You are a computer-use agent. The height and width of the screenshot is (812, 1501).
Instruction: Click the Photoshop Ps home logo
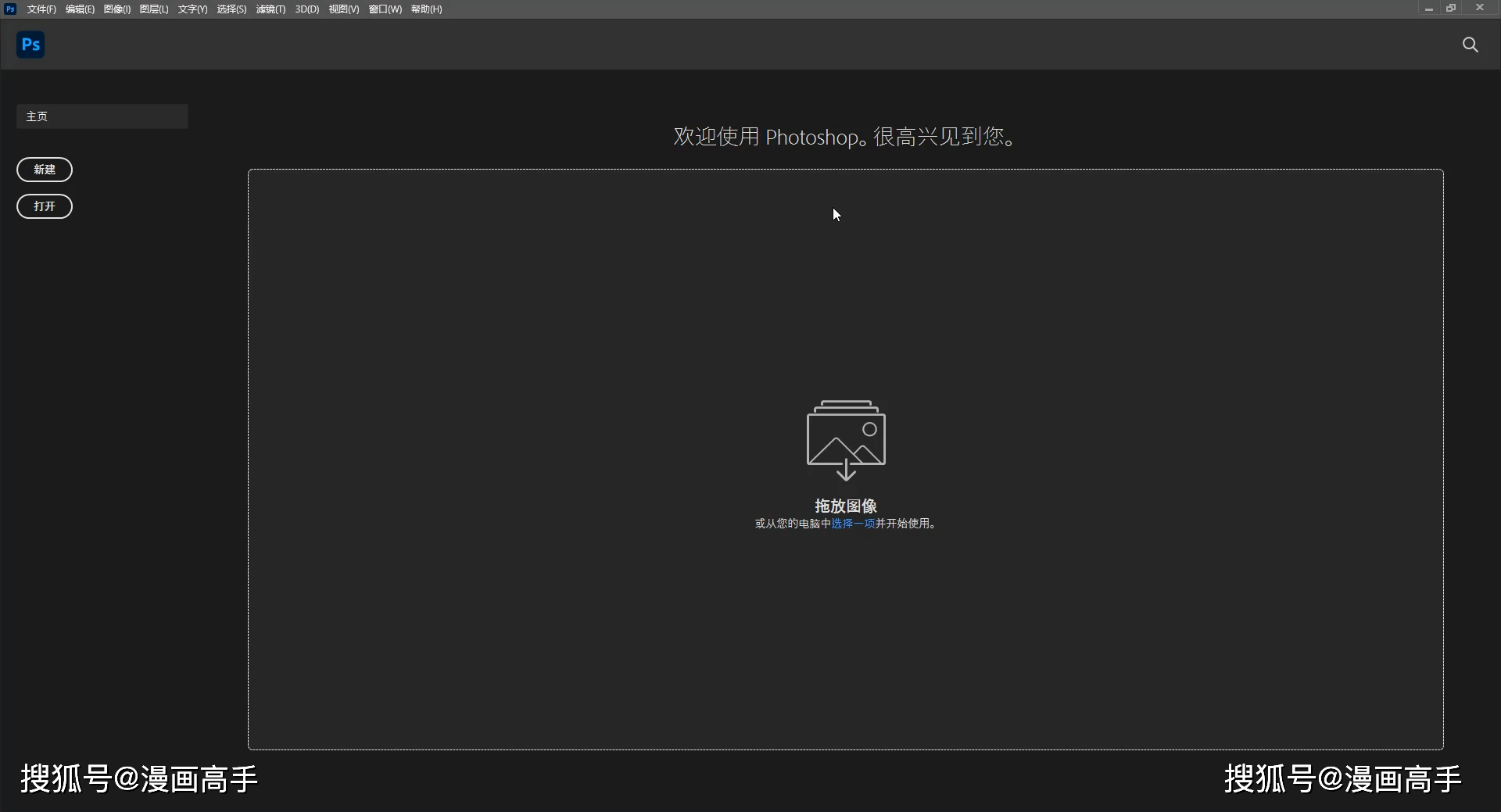(30, 45)
